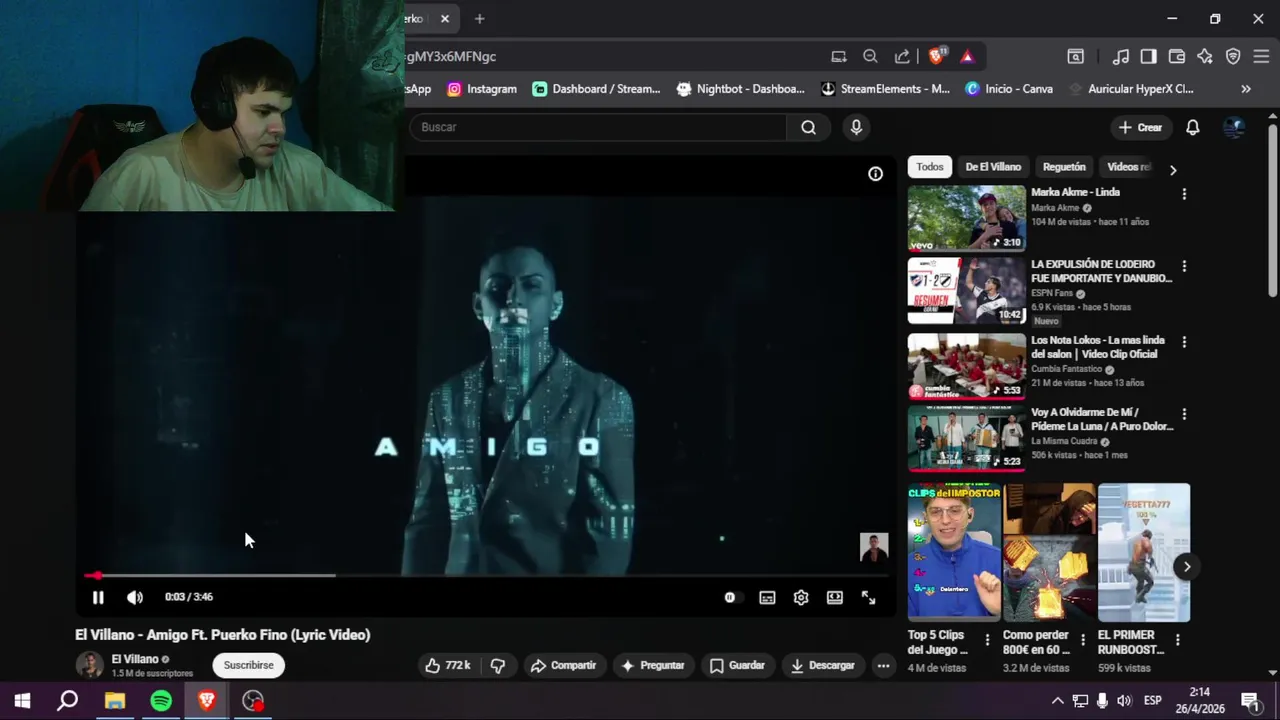
Task: Like the video with 772 k
Action: coord(447,665)
